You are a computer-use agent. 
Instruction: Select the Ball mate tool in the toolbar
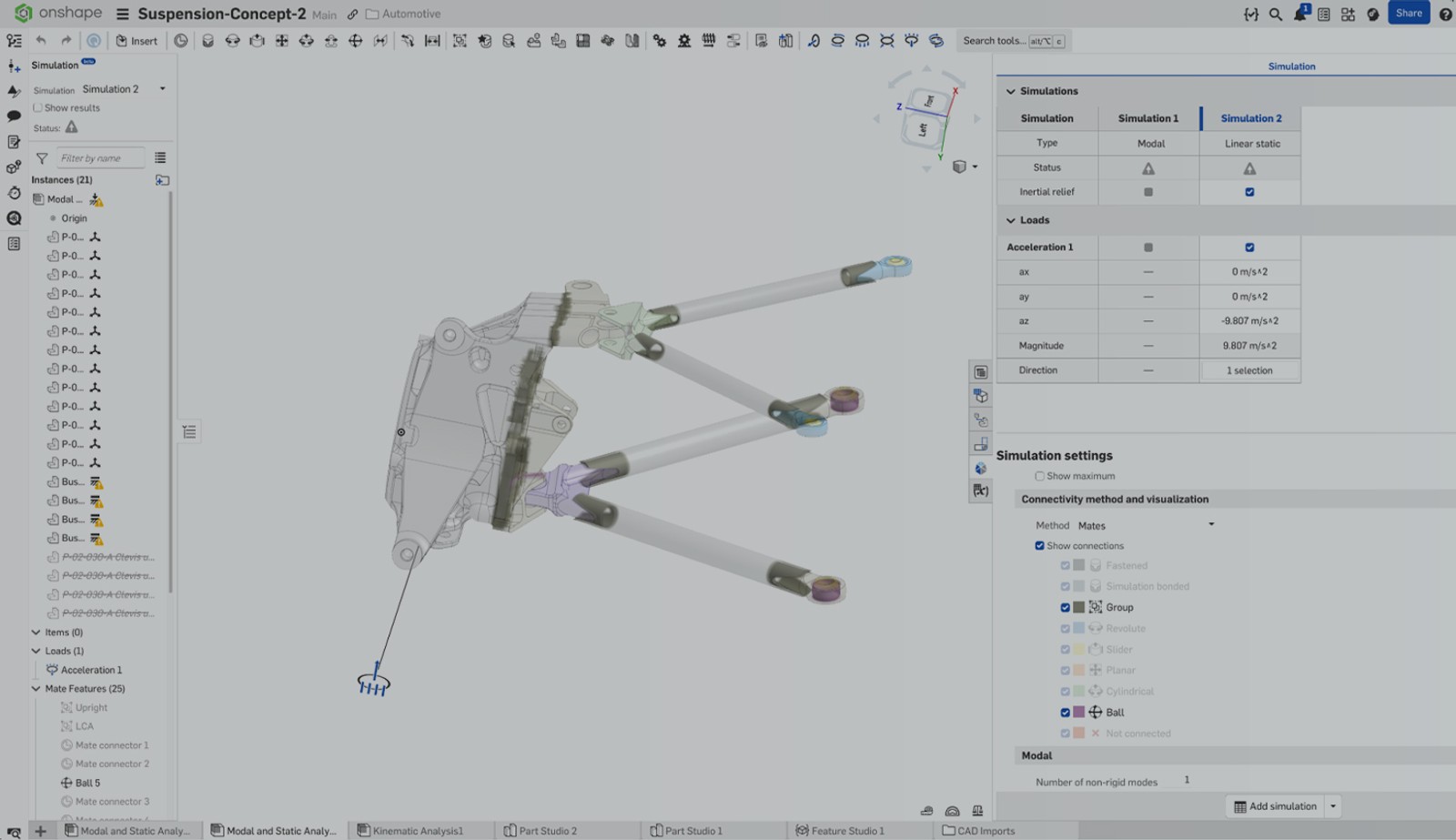click(x=356, y=41)
